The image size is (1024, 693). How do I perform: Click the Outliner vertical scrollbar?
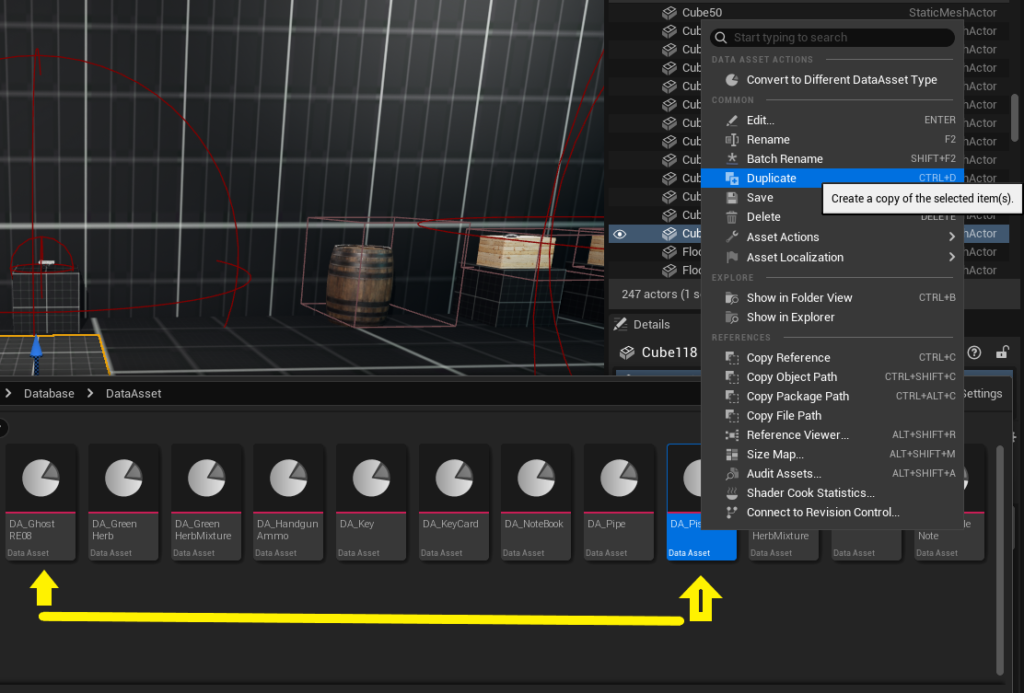1015,120
